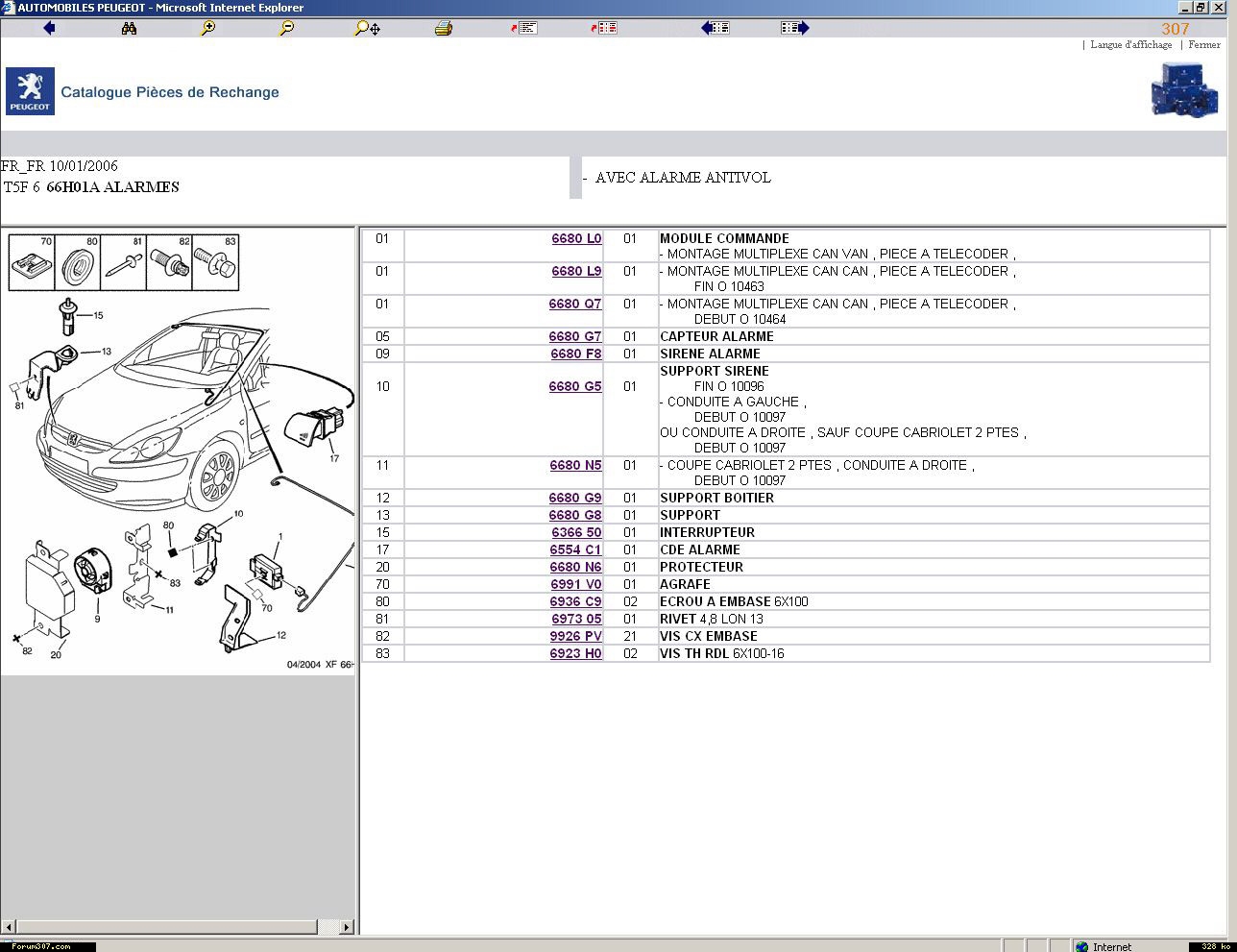Click the 'PROTECTEUR' description
The width and height of the screenshot is (1237, 952).
701,567
